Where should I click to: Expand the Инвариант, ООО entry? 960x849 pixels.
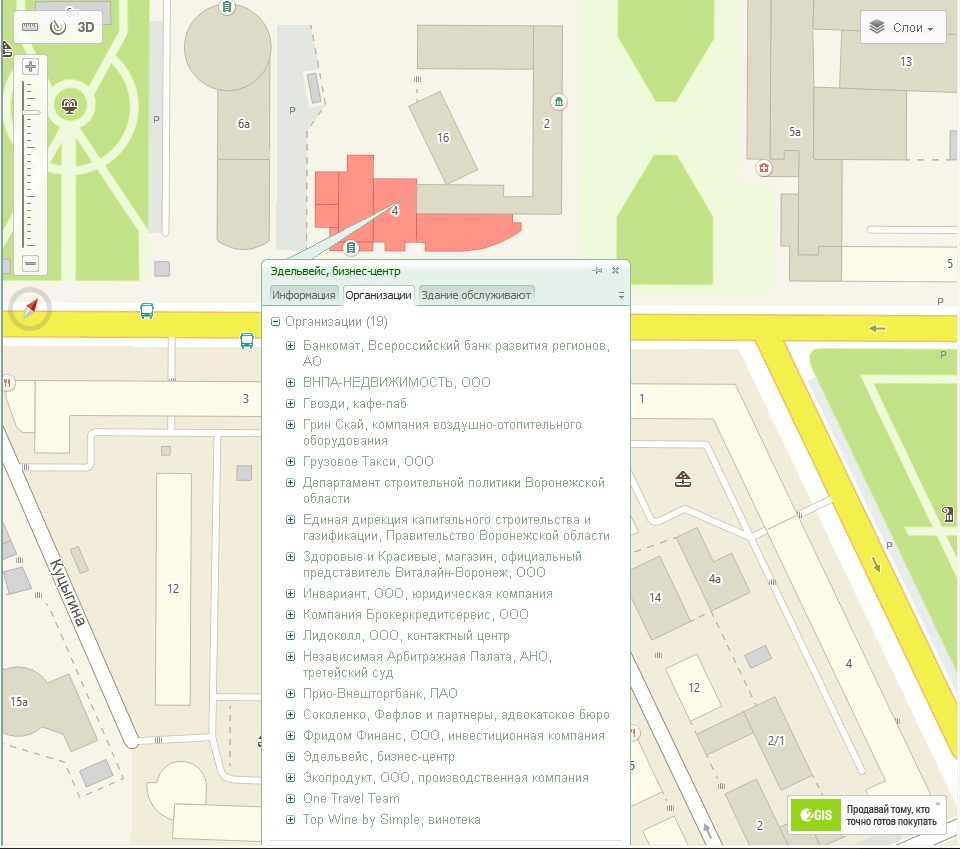tap(291, 593)
